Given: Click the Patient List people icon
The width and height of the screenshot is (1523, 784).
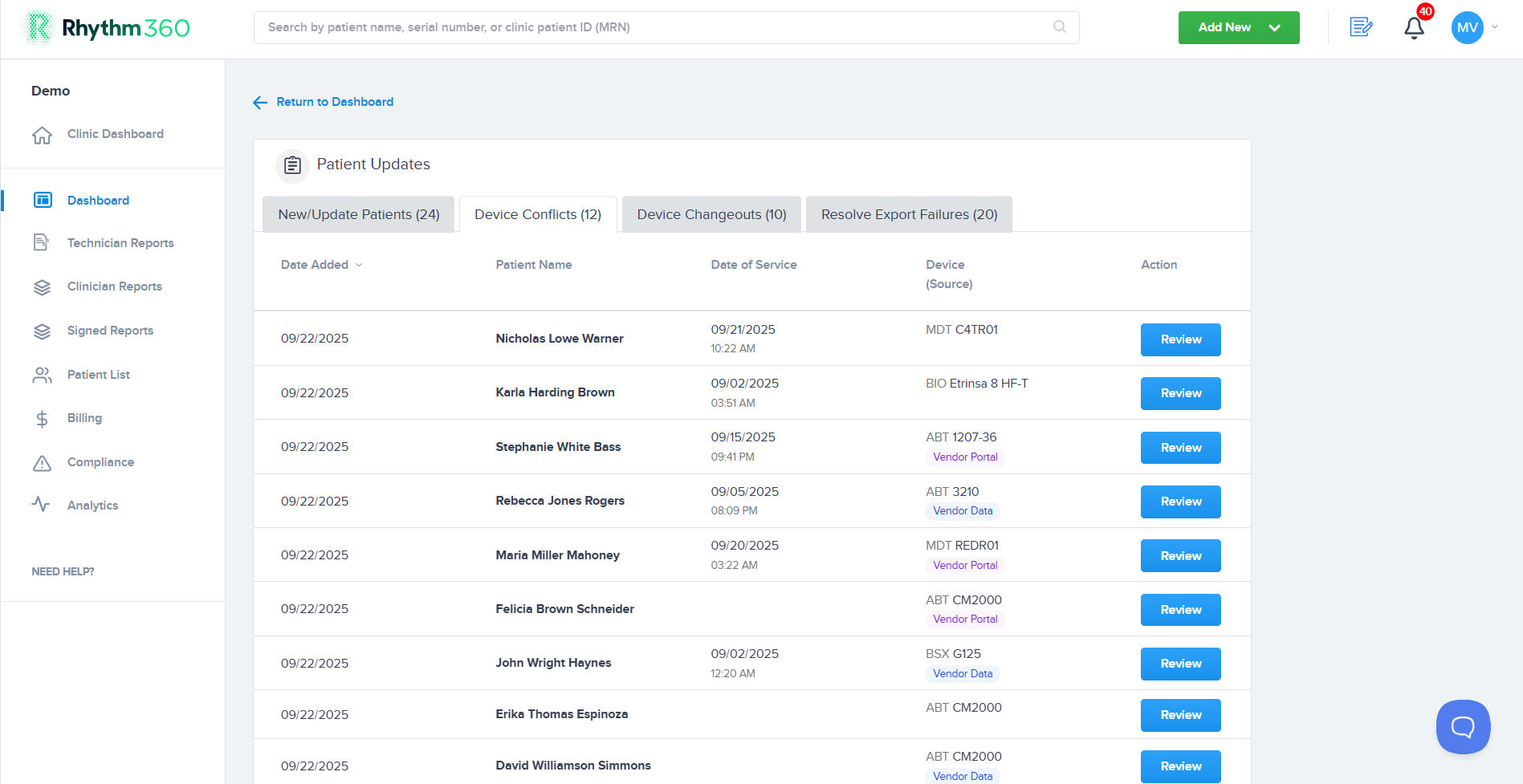Looking at the screenshot, I should tap(42, 375).
